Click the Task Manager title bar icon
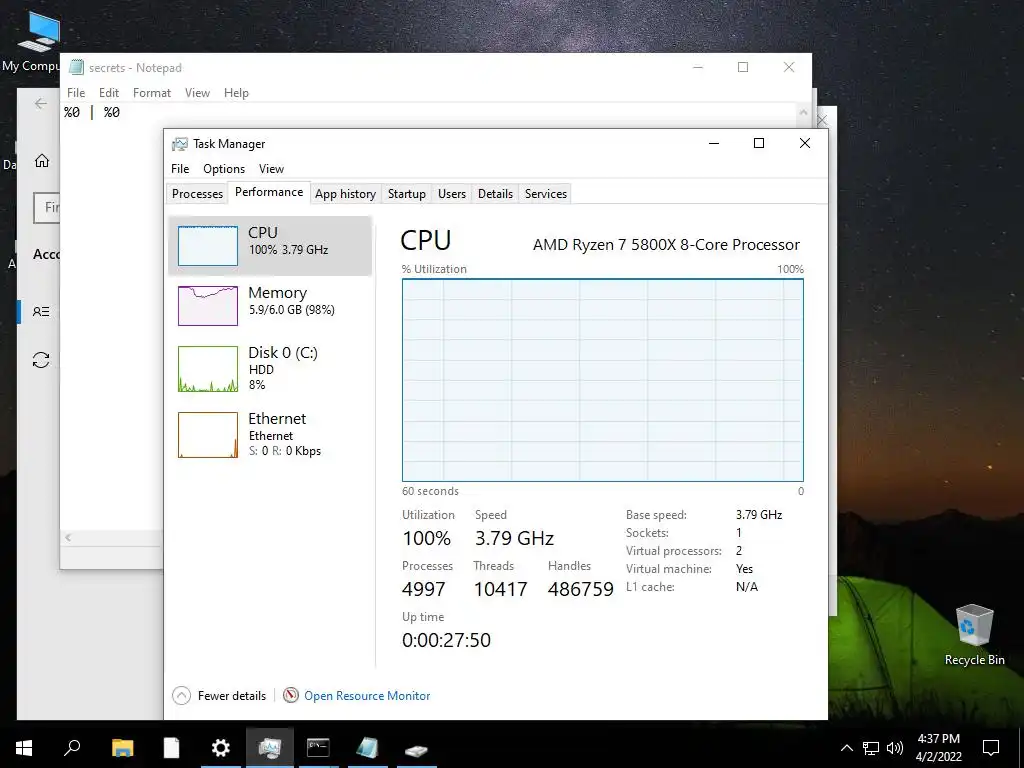1024x768 pixels. pyautogui.click(x=180, y=144)
